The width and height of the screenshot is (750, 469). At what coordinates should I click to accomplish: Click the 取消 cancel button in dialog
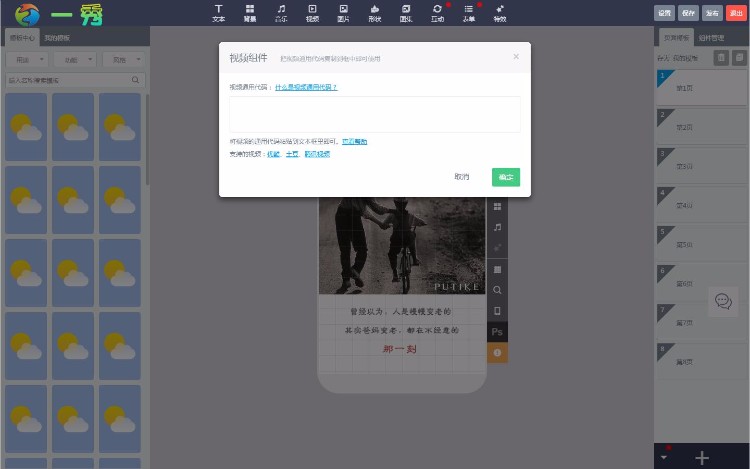point(462,177)
